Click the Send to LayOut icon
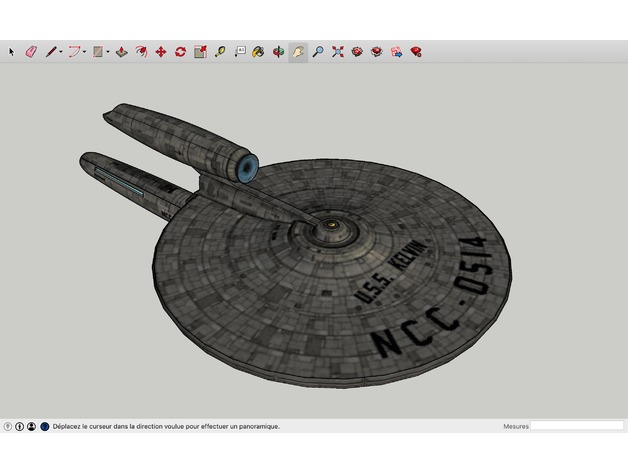Image resolution: width=628 pixels, height=472 pixels. pyautogui.click(x=397, y=52)
